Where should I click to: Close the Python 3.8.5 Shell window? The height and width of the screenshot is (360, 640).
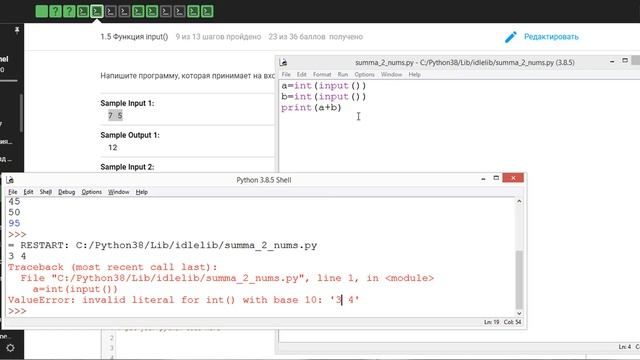click(x=513, y=178)
